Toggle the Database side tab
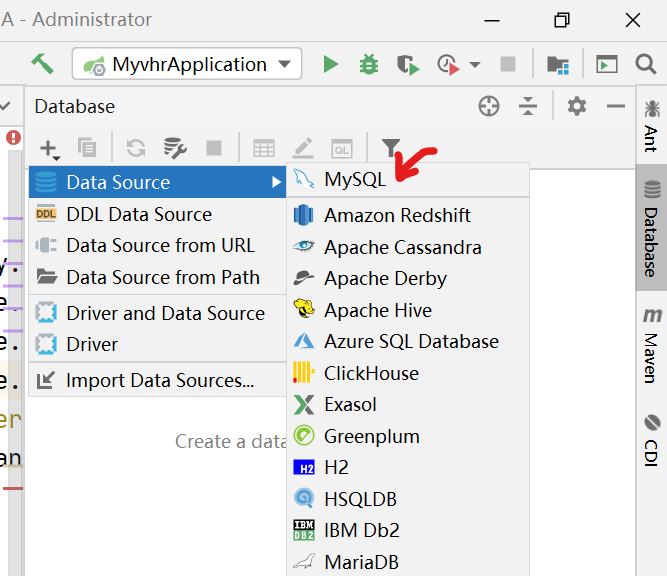Viewport: 667px width, 576px height. (651, 228)
